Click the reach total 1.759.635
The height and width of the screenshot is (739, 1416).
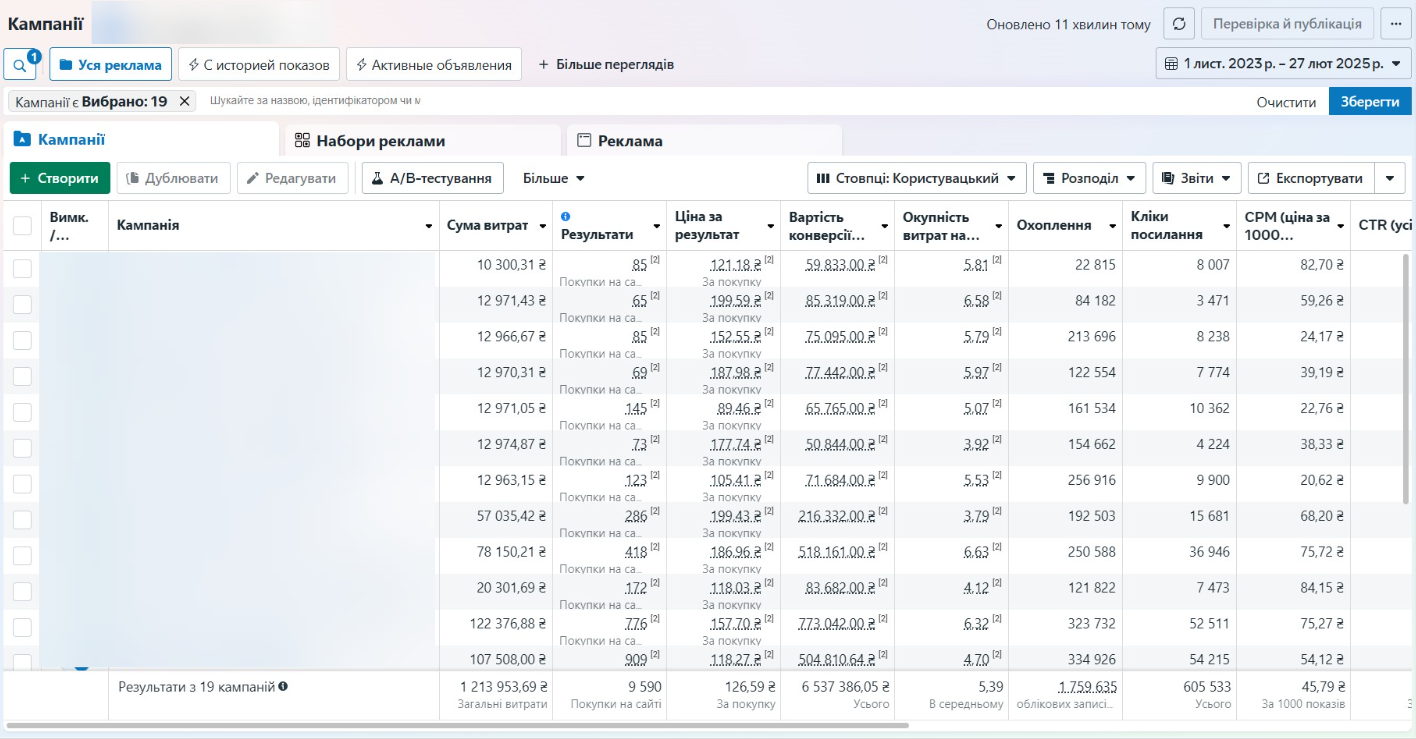1088,687
